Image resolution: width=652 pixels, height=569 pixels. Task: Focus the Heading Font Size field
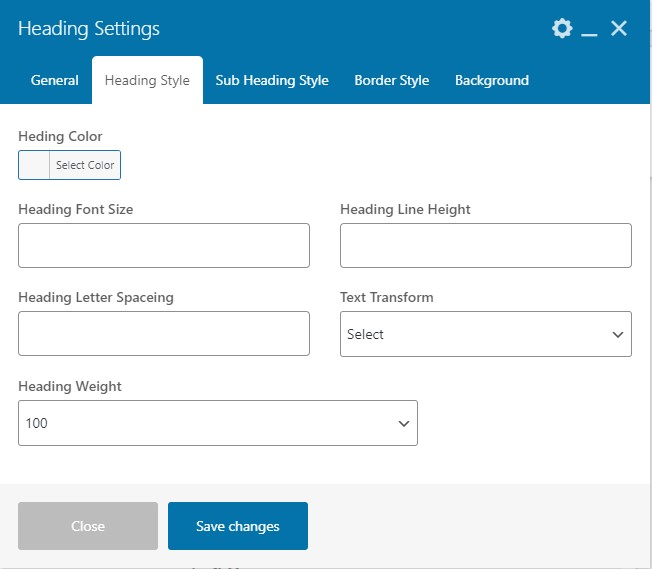click(x=164, y=245)
